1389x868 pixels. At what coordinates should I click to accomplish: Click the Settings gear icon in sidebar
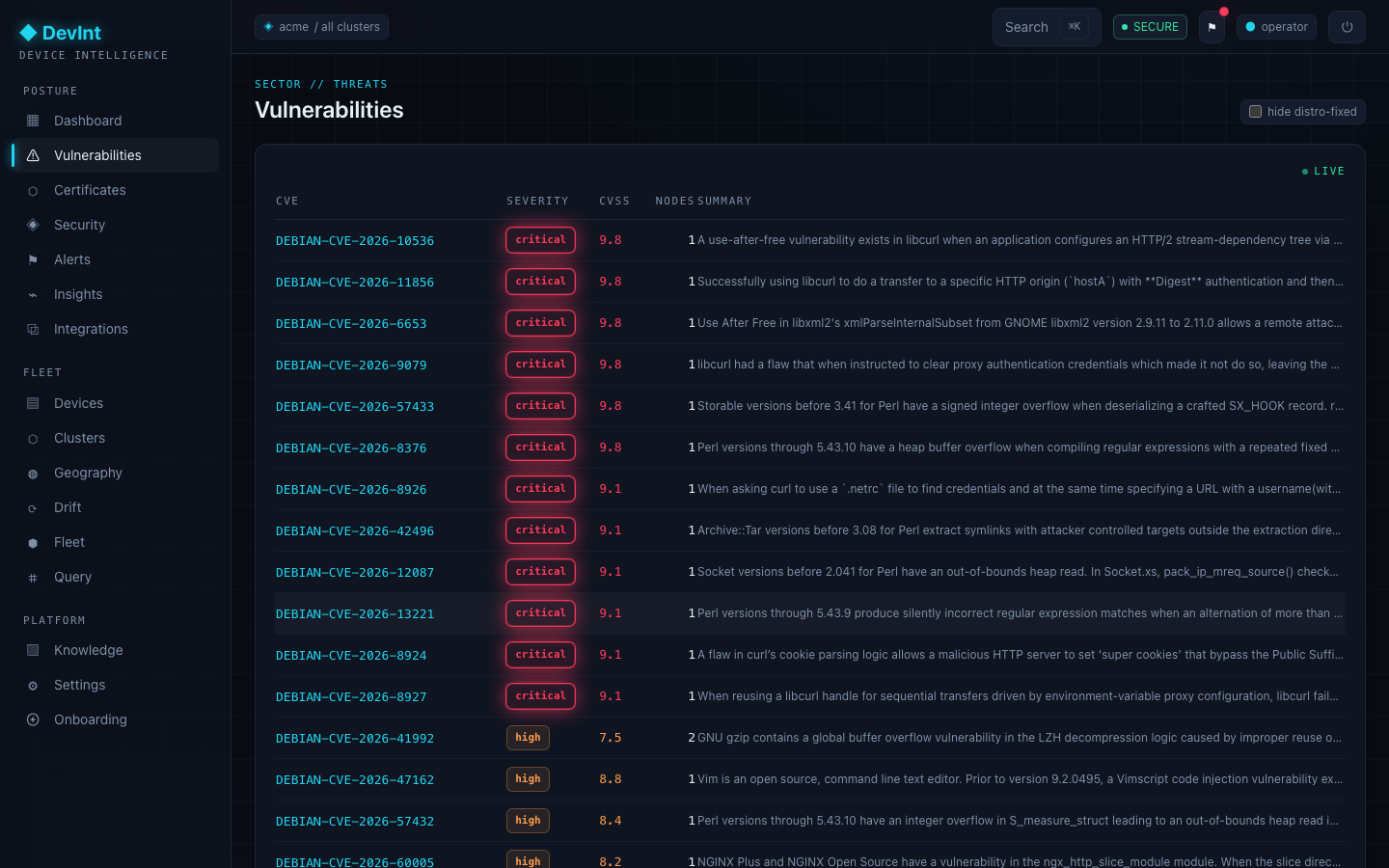[33, 686]
